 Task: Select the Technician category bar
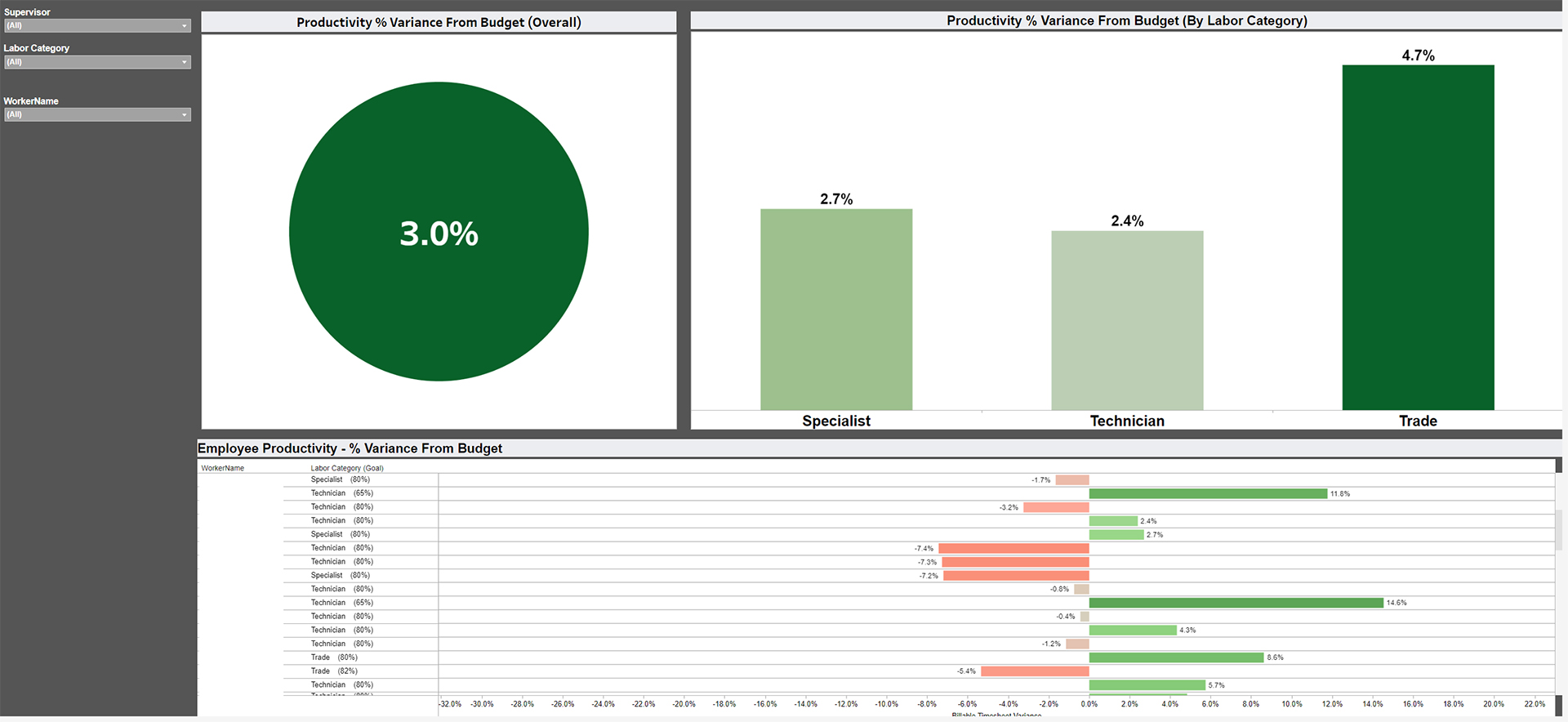[1126, 320]
